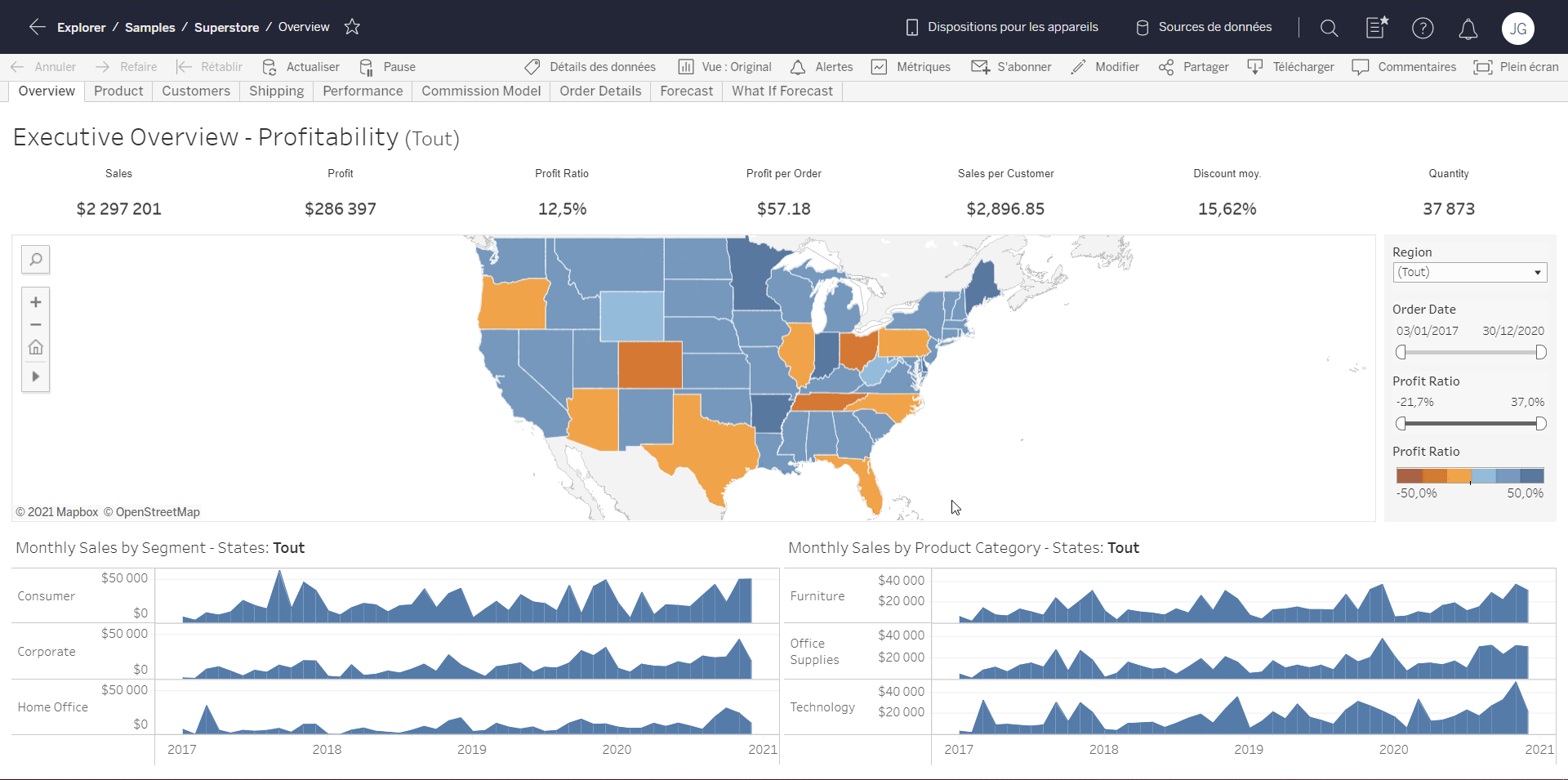
Task: Select Oregon state on the map
Action: 513,304
